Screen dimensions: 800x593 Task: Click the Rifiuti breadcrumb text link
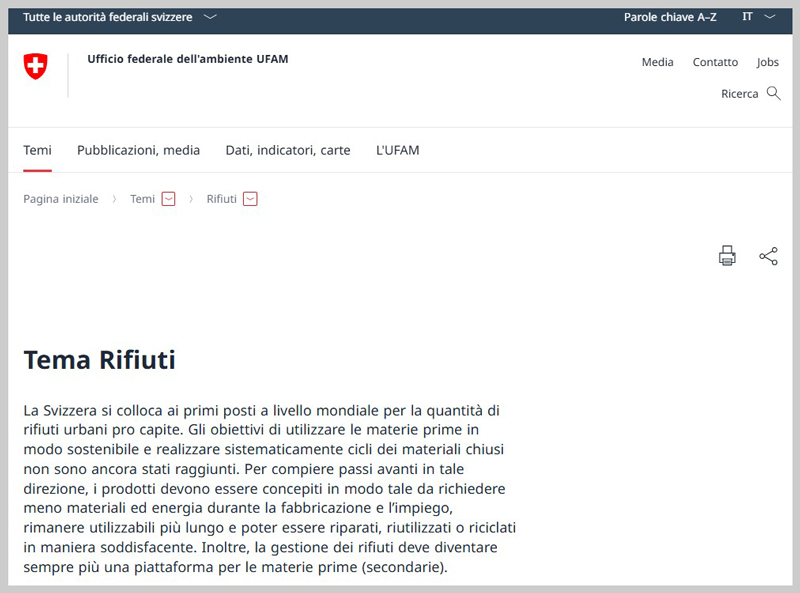pyautogui.click(x=221, y=199)
